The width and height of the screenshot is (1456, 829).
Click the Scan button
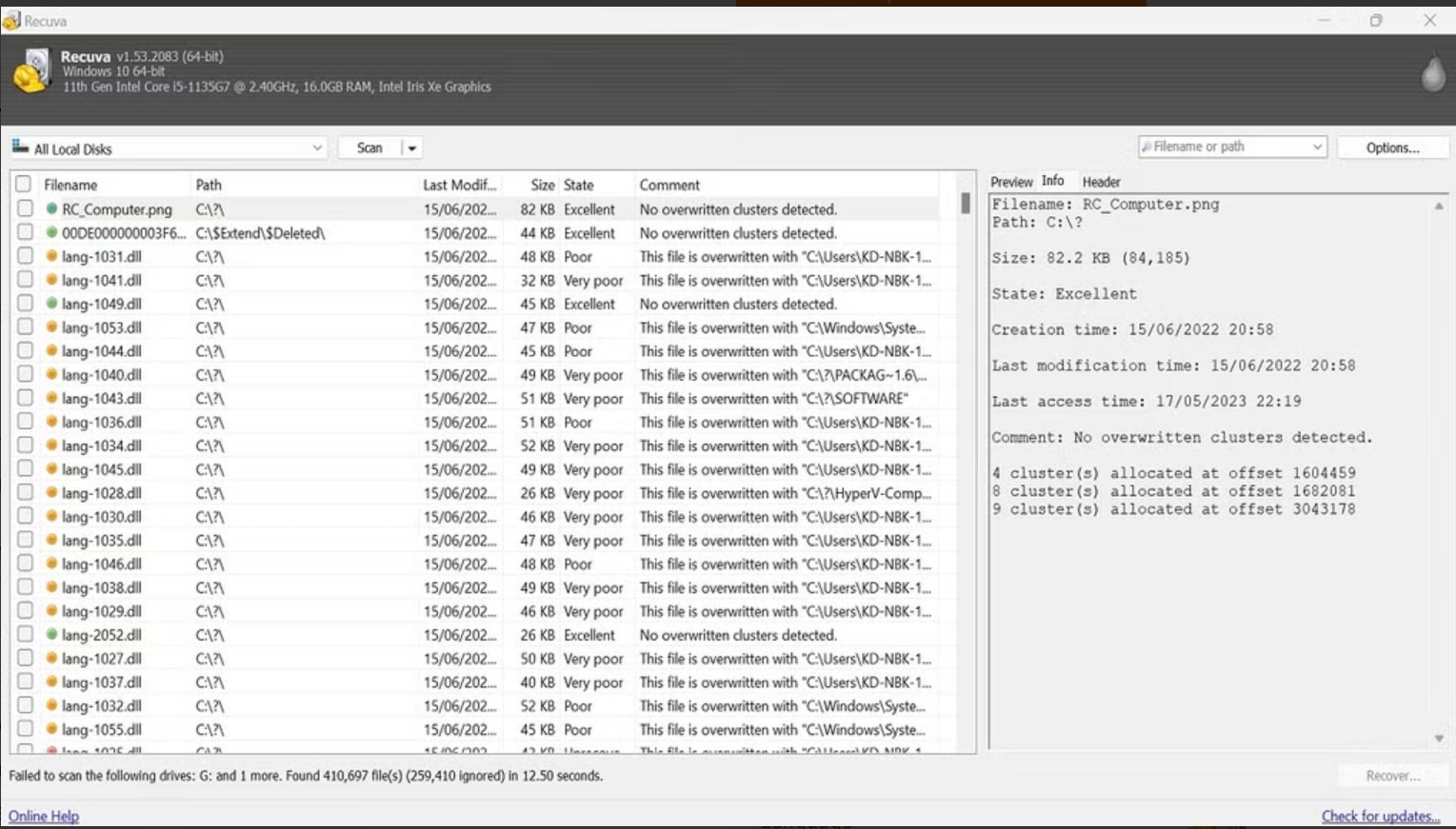coord(369,148)
